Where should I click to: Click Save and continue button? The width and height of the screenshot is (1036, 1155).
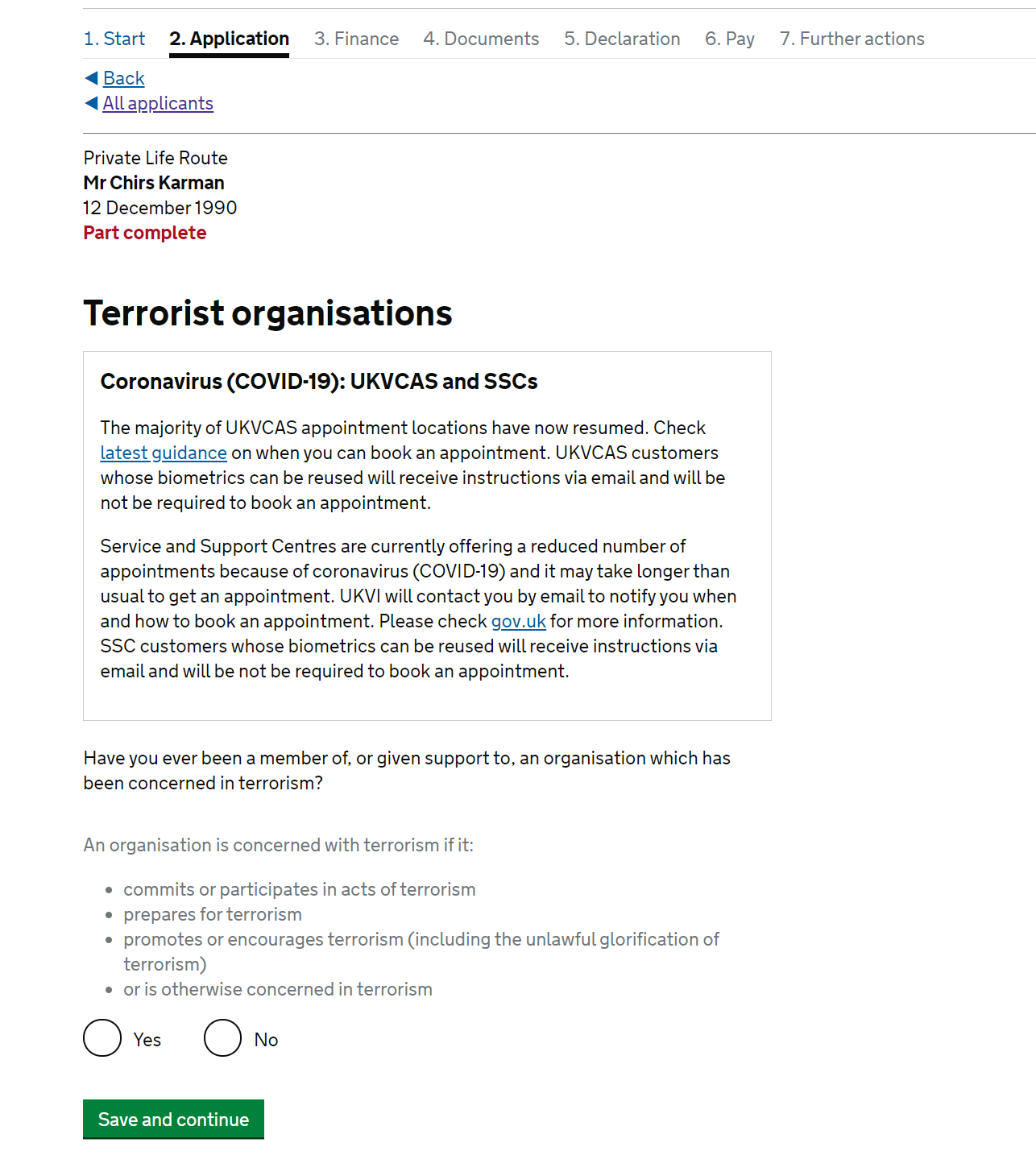[x=173, y=1119]
